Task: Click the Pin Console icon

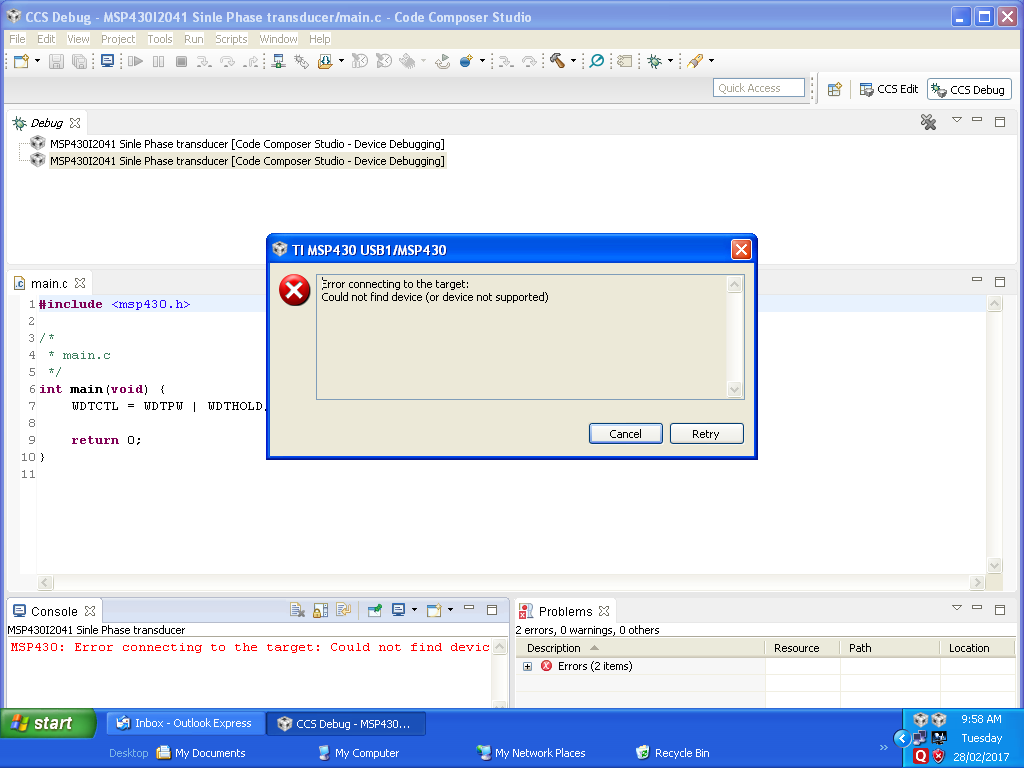Action: click(375, 610)
